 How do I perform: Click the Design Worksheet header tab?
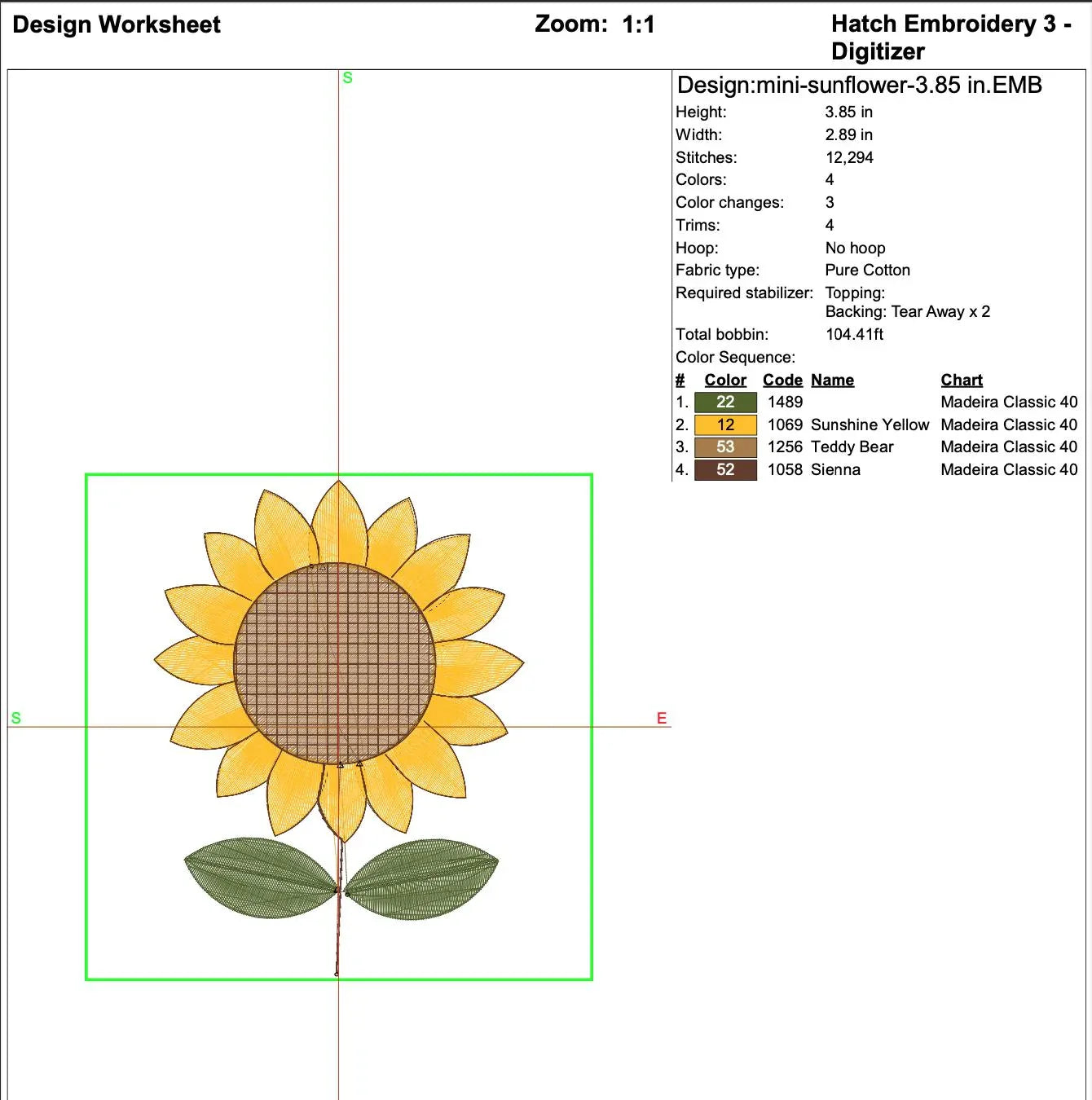[x=117, y=24]
